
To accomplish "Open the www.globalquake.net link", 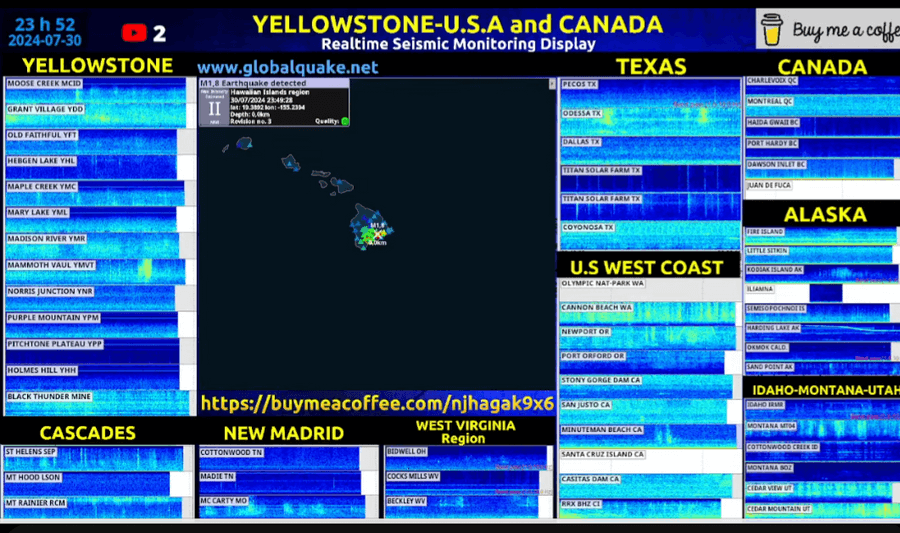I will 288,67.
